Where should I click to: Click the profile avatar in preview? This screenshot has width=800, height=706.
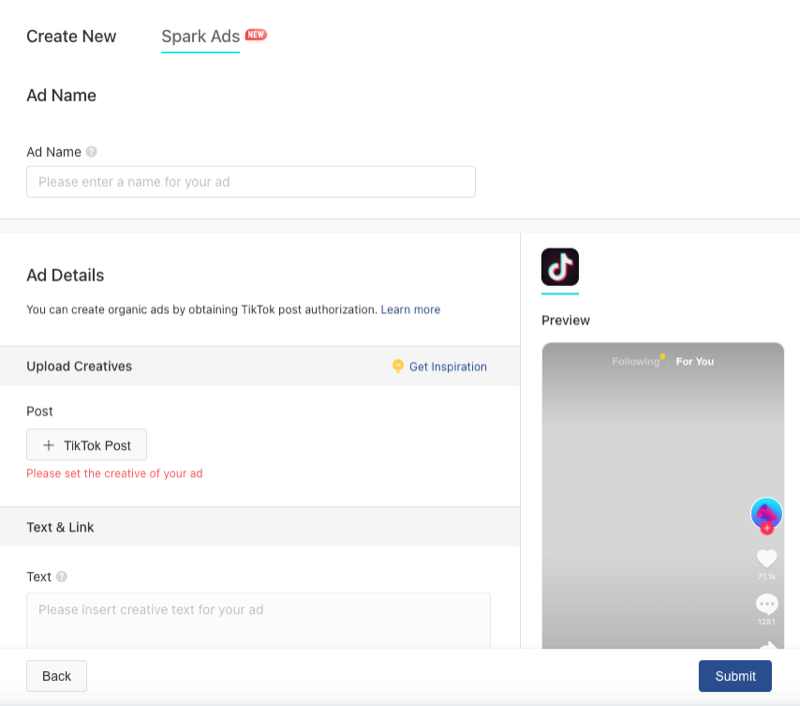pyautogui.click(x=766, y=513)
